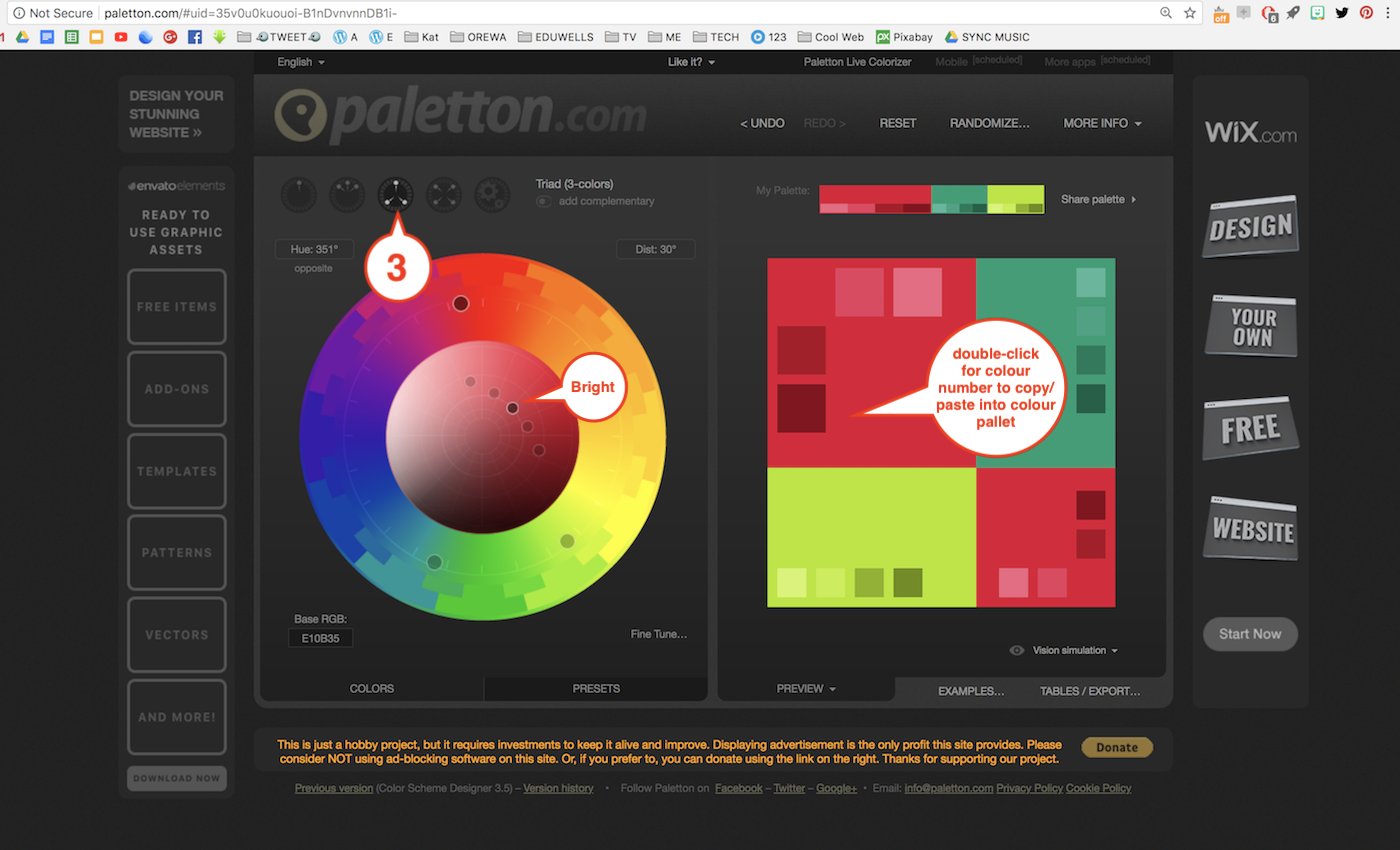Image resolution: width=1400 pixels, height=850 pixels.
Task: Toggle the add complementary switch
Action: (x=543, y=201)
